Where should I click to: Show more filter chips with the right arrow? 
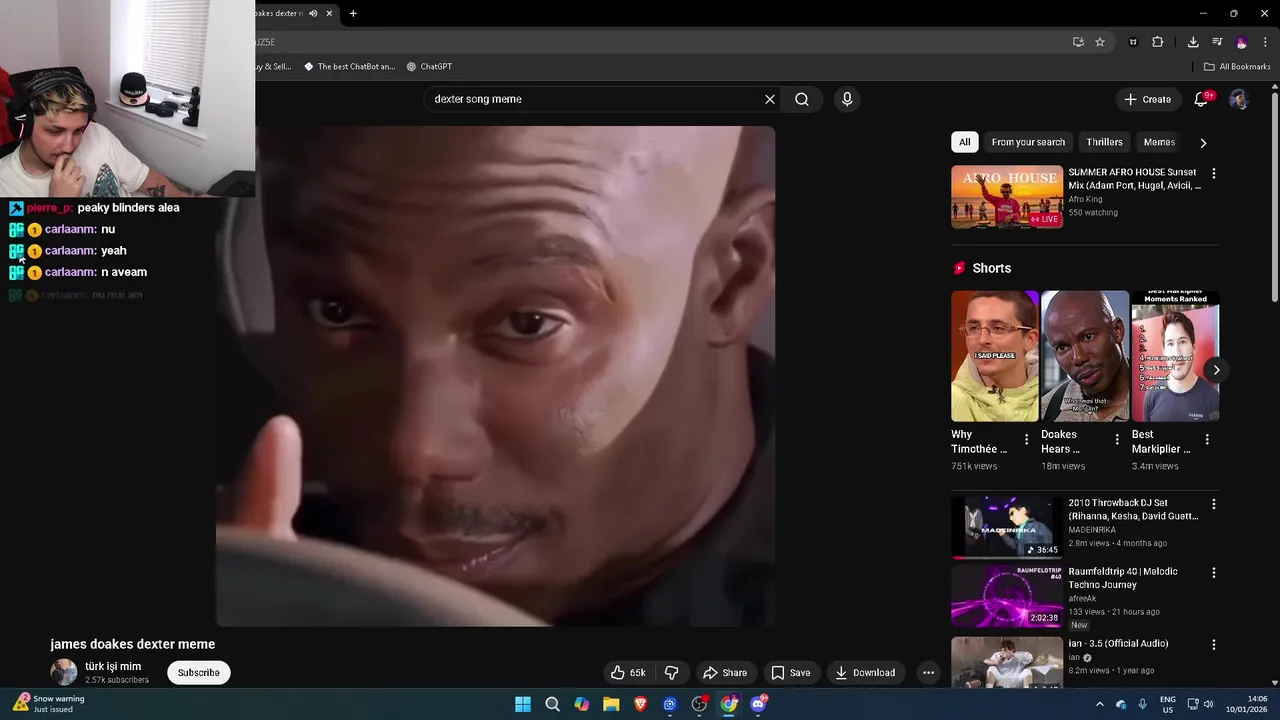1203,143
